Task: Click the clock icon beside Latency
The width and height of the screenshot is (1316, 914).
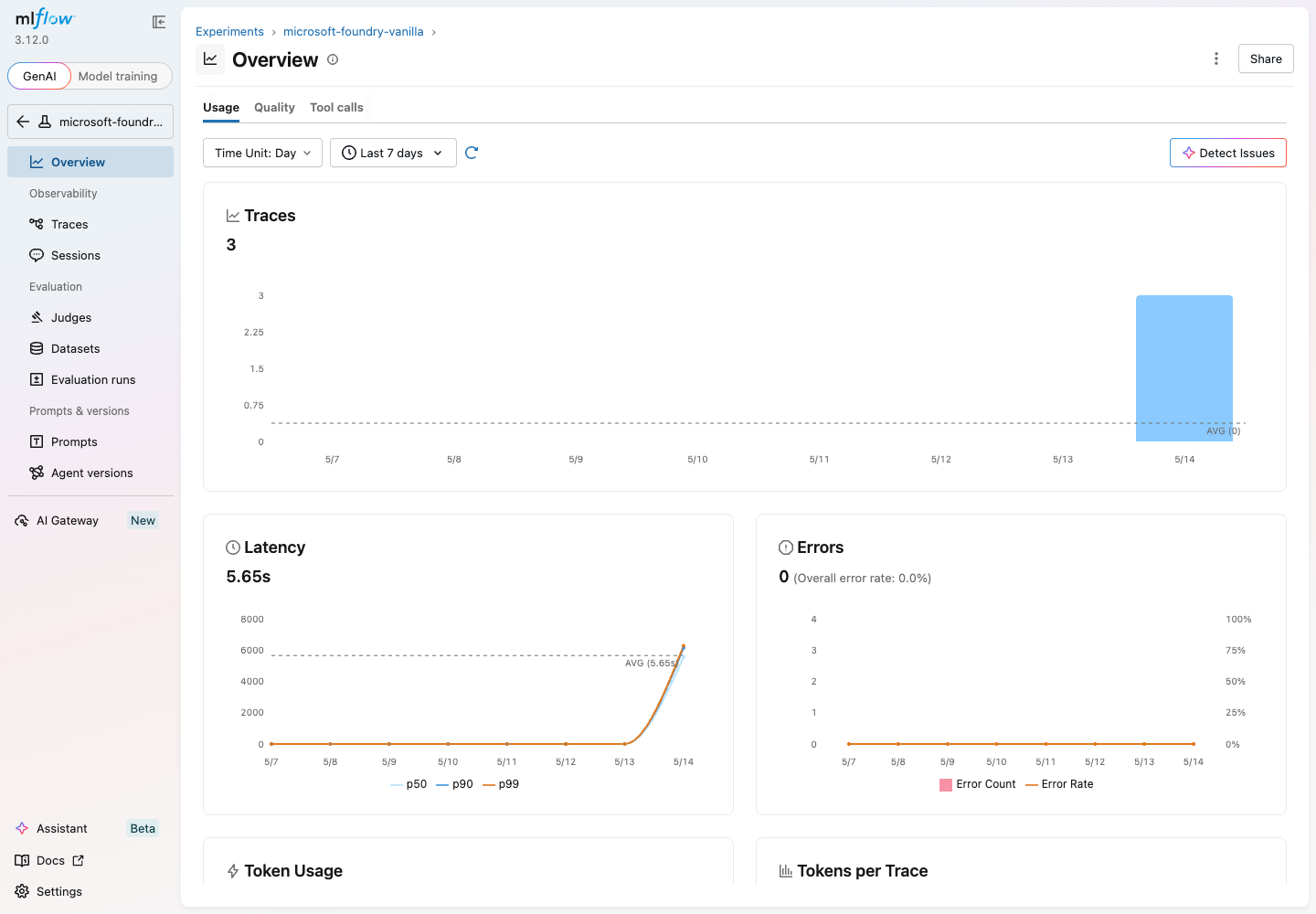Action: point(233,547)
